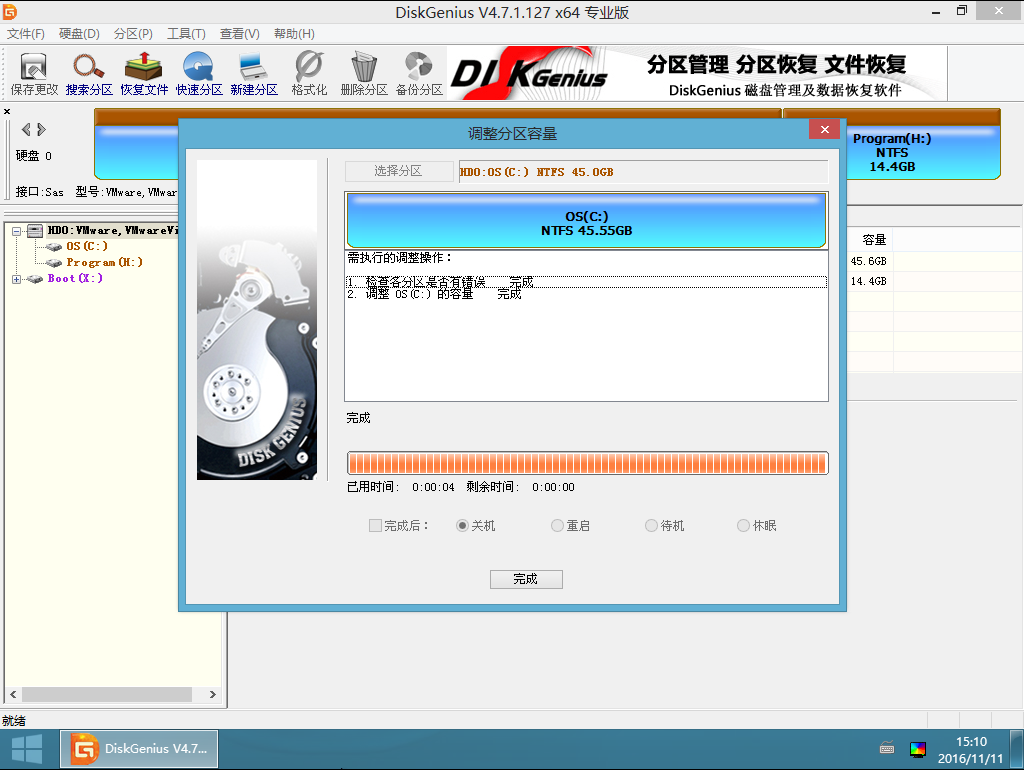Click scroll left arrow in tree panel

pos(13,694)
